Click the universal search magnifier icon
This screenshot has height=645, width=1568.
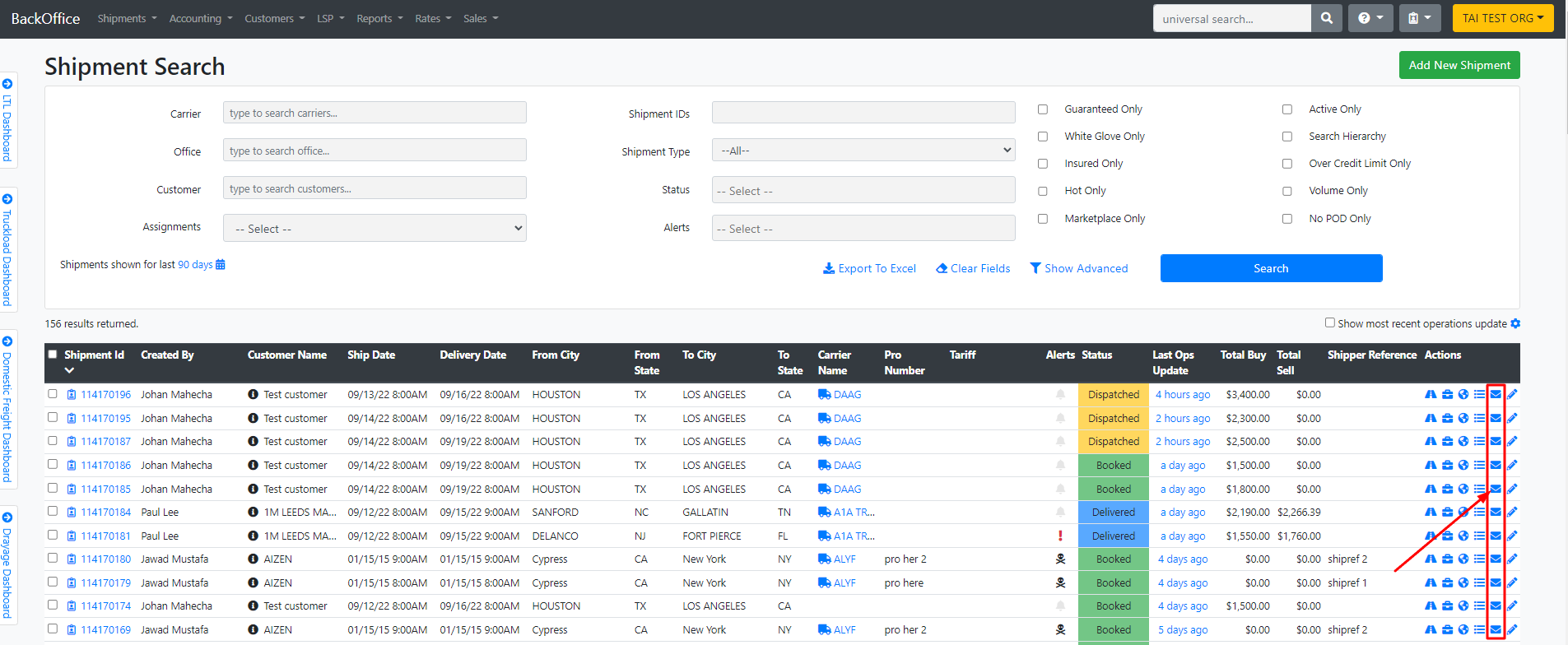pyautogui.click(x=1326, y=18)
